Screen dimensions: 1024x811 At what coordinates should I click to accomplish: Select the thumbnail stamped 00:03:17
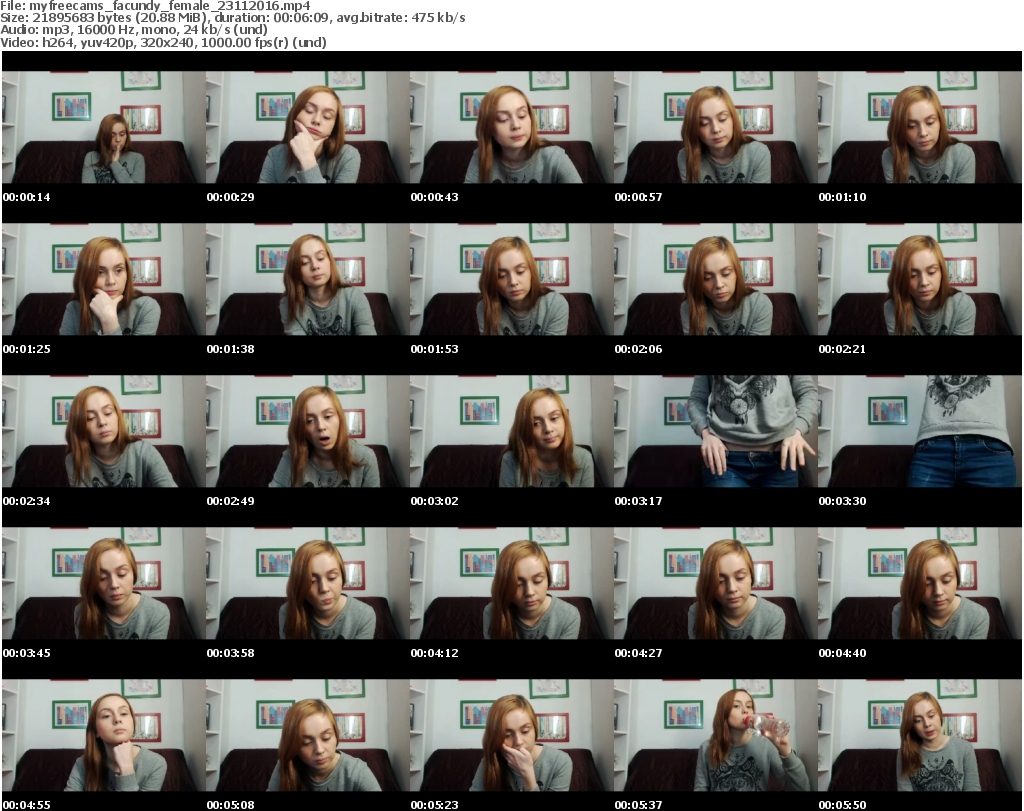click(716, 432)
